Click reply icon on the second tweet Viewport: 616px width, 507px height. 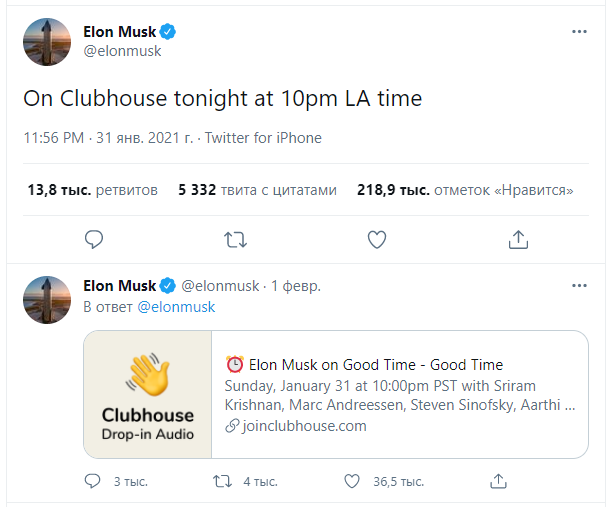click(x=94, y=481)
